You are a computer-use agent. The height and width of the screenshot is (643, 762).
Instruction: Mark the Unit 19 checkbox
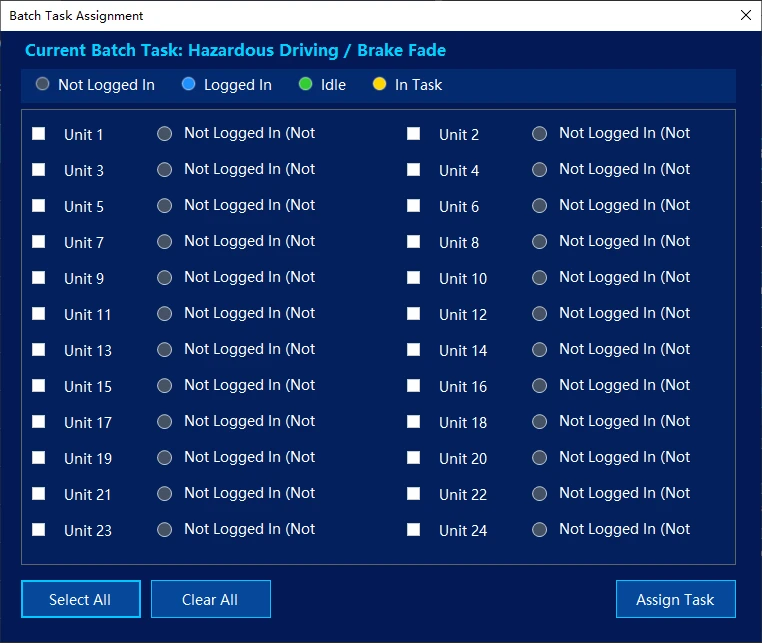[38, 457]
